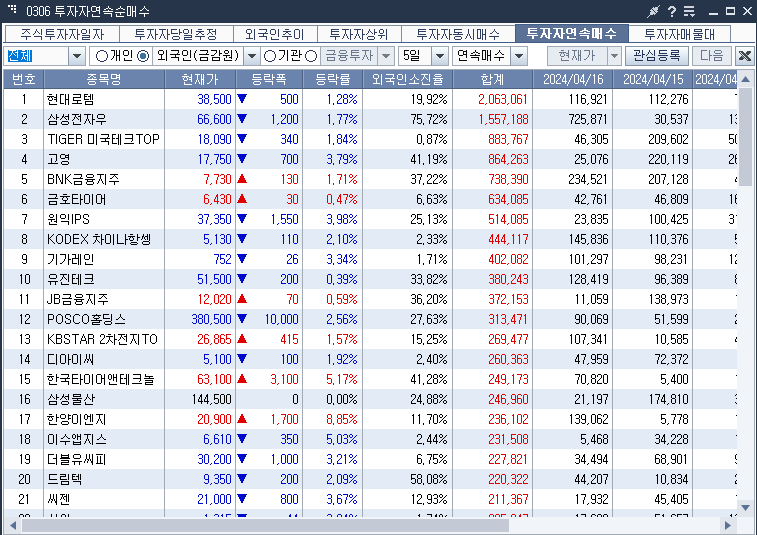This screenshot has height=535, width=757.
Task: Select the 삼성전자우 row name
Action: pos(77,119)
